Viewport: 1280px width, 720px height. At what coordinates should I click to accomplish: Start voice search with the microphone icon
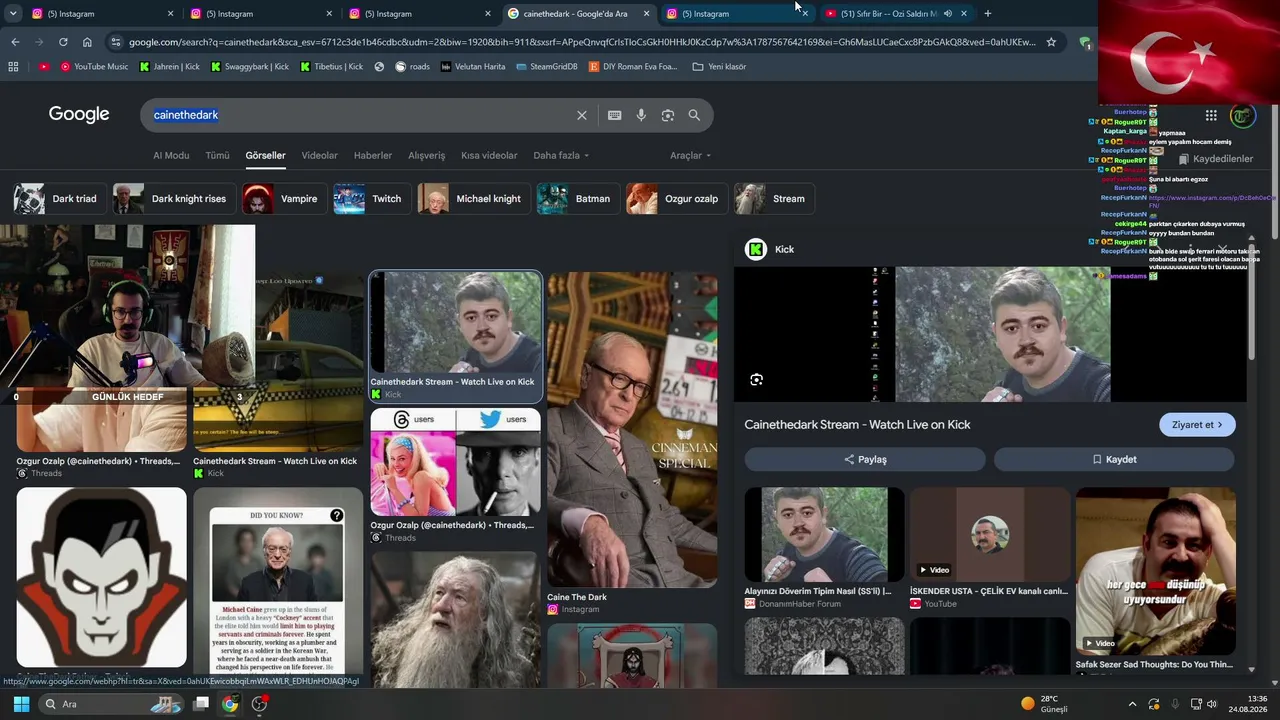(x=641, y=115)
